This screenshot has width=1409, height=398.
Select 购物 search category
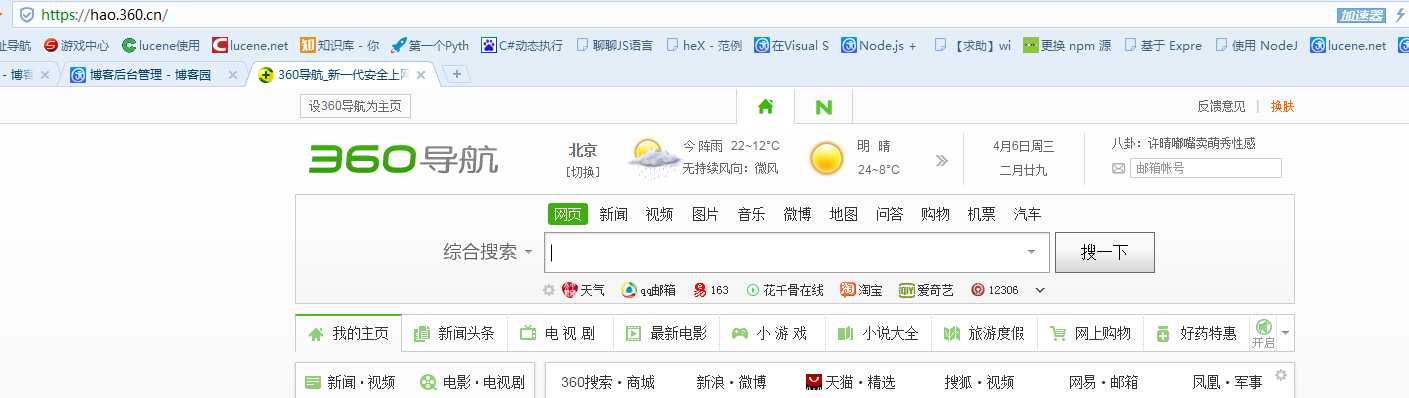935,214
